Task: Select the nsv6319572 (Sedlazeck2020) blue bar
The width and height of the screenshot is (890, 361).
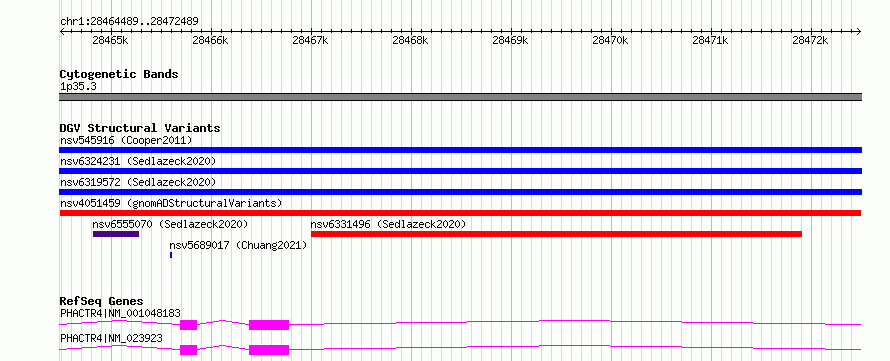Action: click(460, 192)
